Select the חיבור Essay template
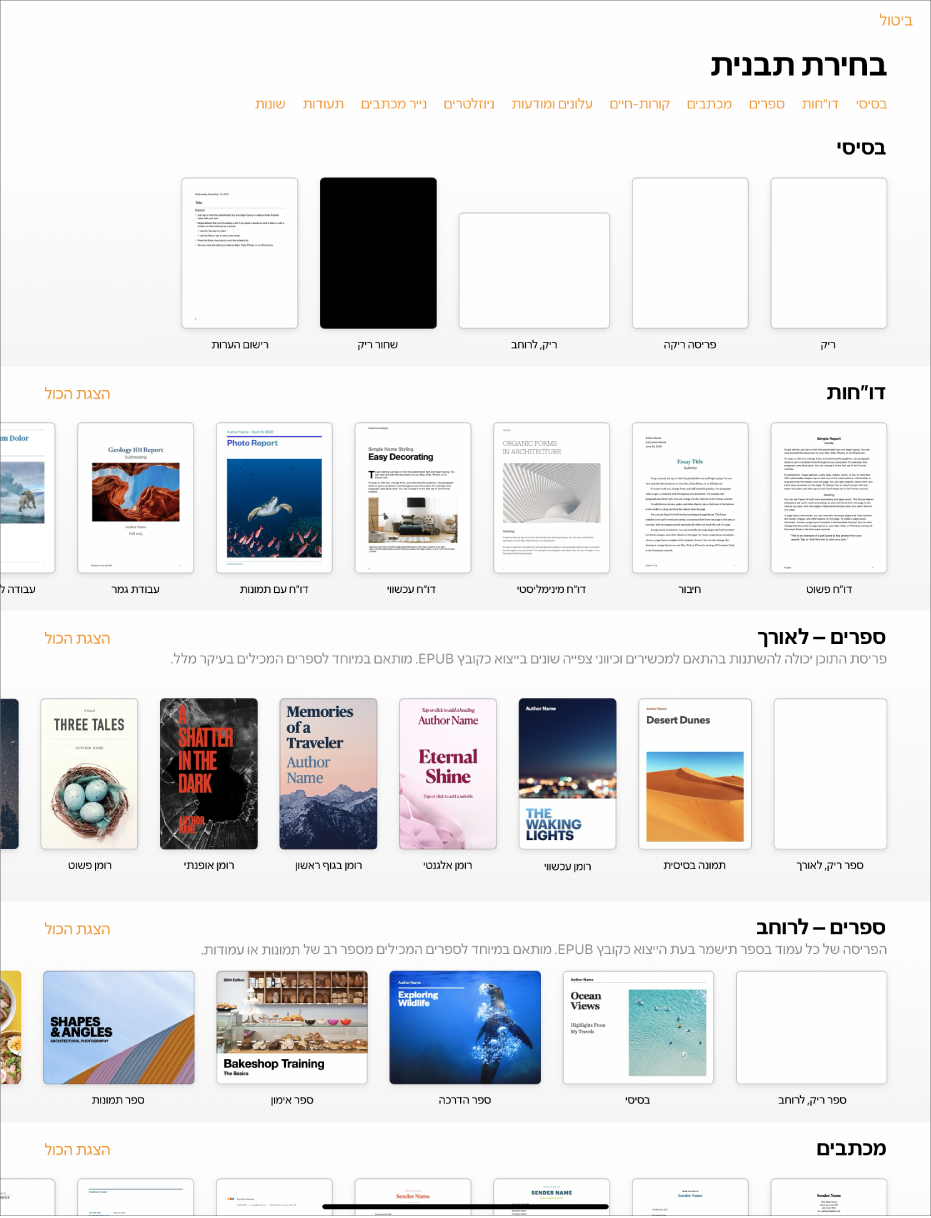This screenshot has height=1218, width=931. pyautogui.click(x=690, y=498)
